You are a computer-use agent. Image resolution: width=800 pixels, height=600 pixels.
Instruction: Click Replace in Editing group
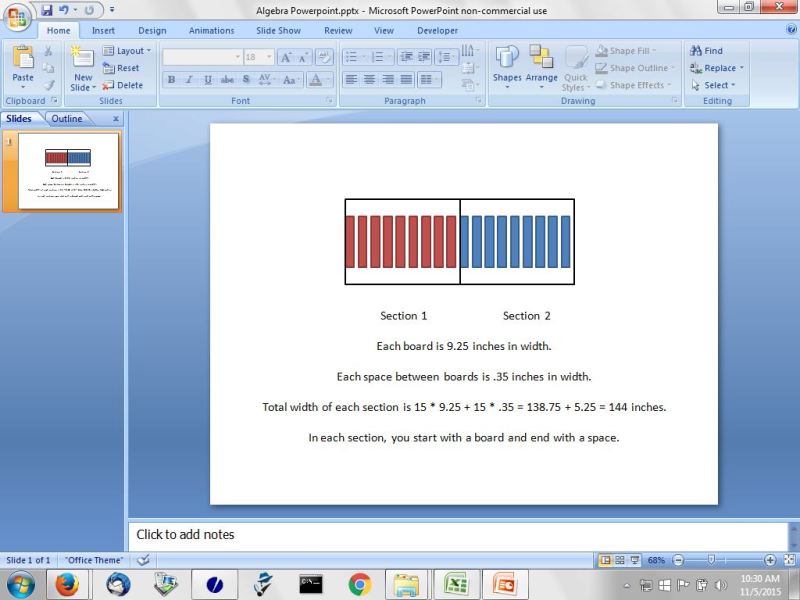(x=716, y=68)
